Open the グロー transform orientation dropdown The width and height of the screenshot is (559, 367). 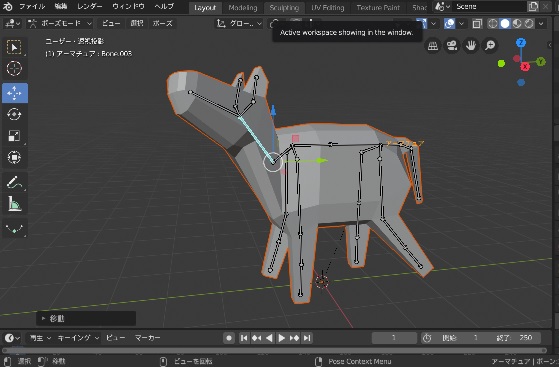pyautogui.click(x=239, y=24)
